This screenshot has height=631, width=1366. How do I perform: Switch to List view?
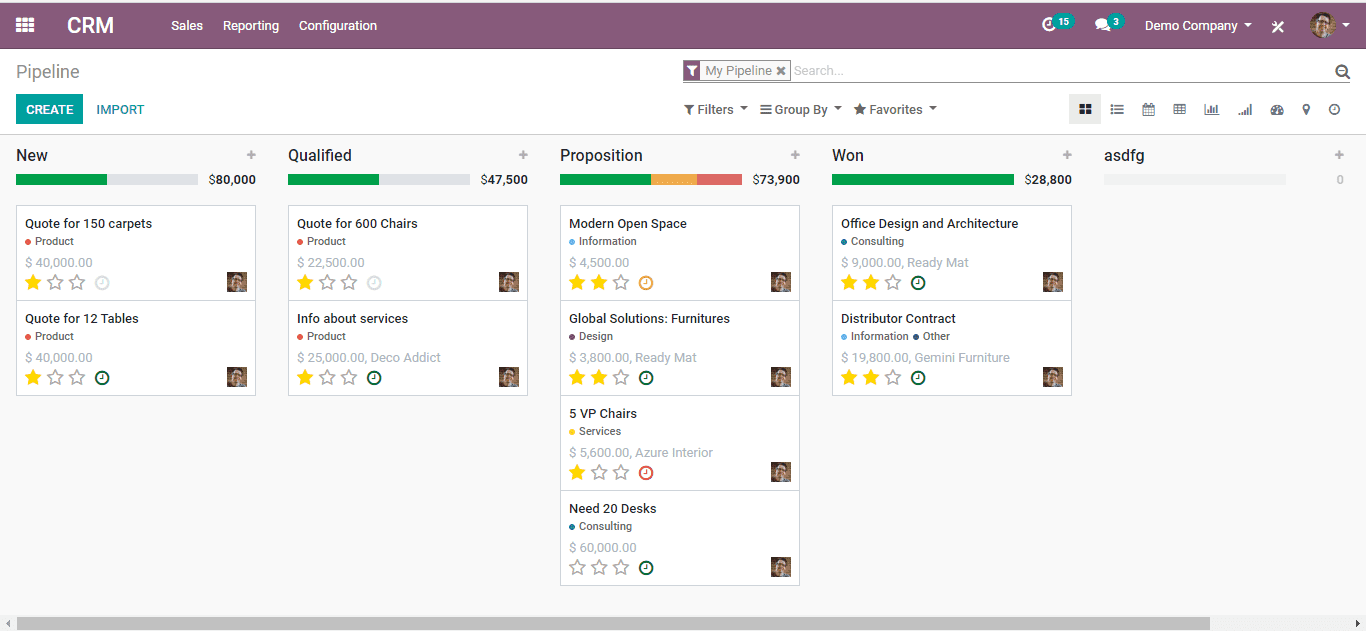[x=1117, y=110]
